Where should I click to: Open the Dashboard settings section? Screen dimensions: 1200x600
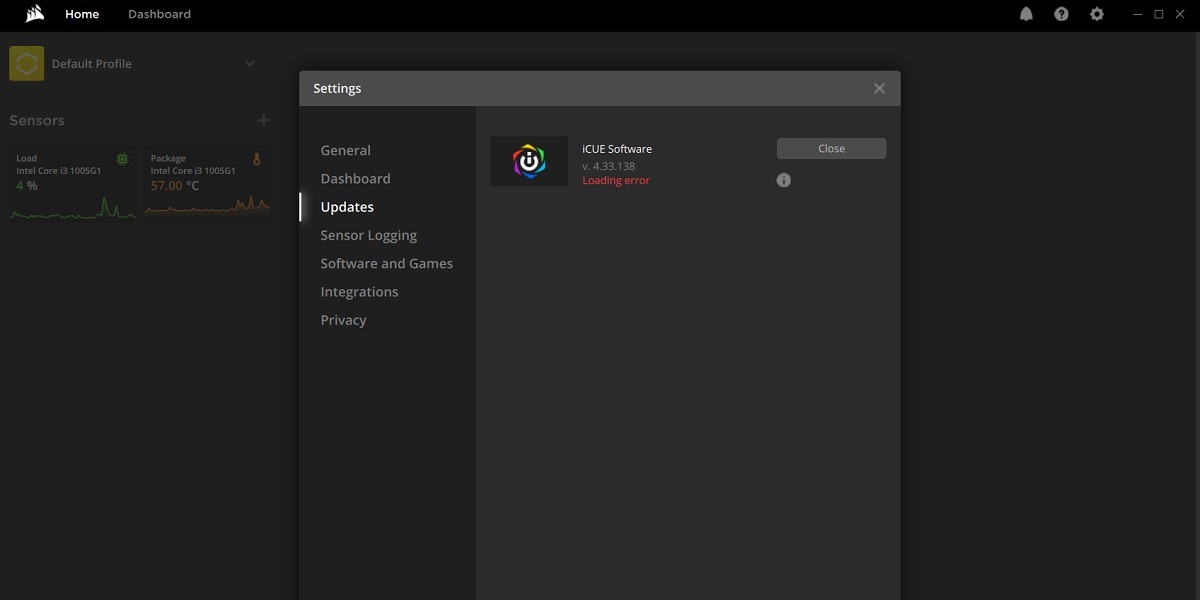[355, 178]
